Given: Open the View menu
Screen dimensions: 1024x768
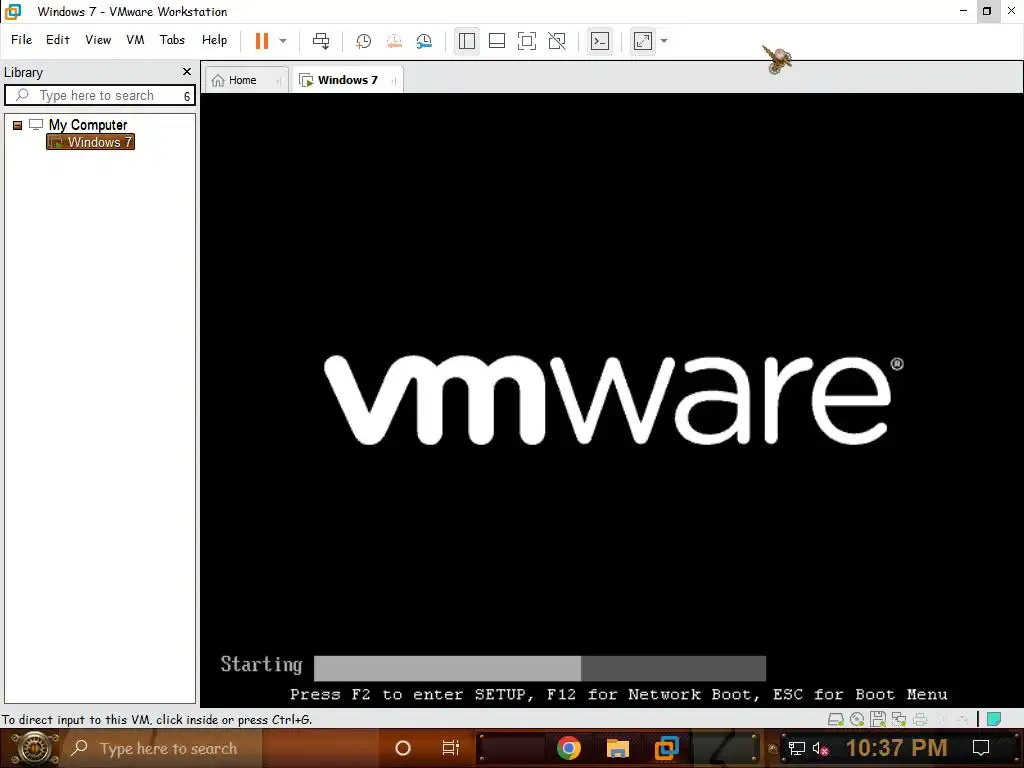Looking at the screenshot, I should 98,40.
